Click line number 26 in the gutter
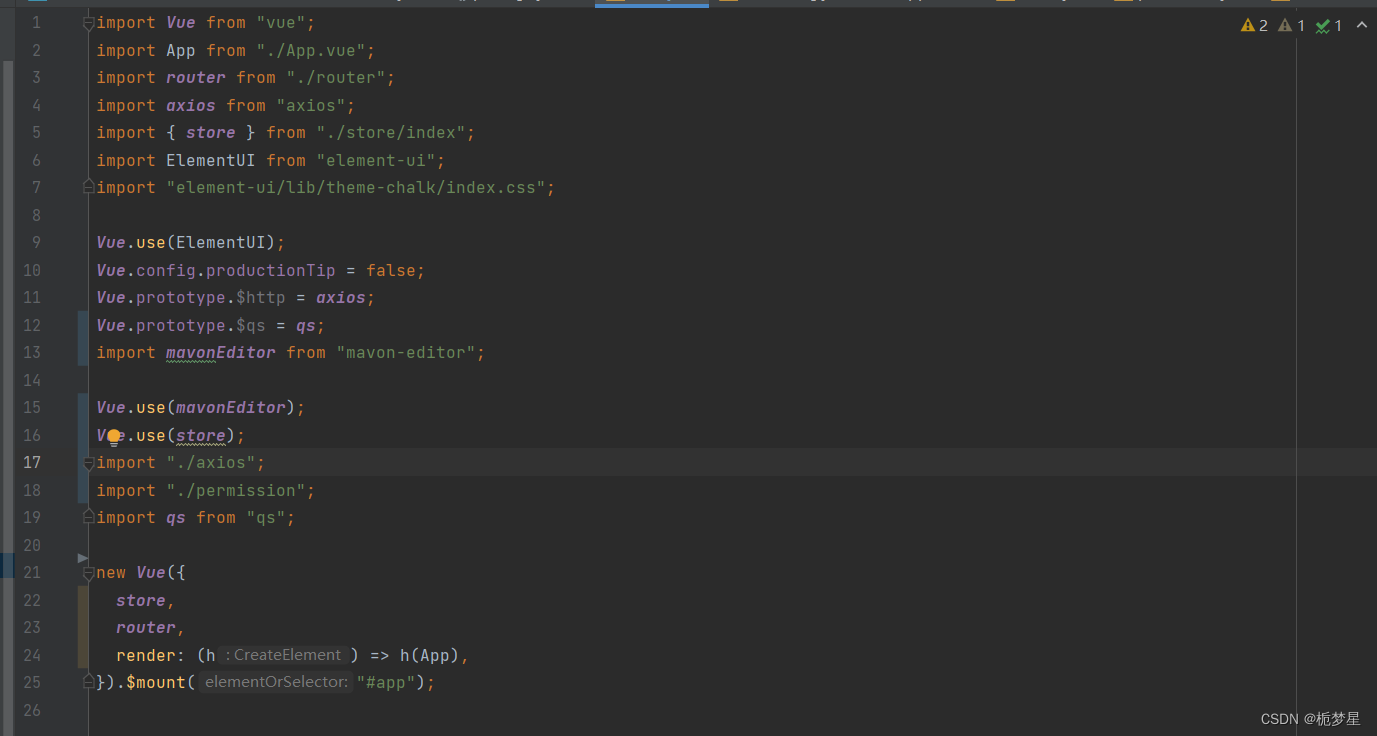Viewport: 1377px width, 736px height. (32, 710)
